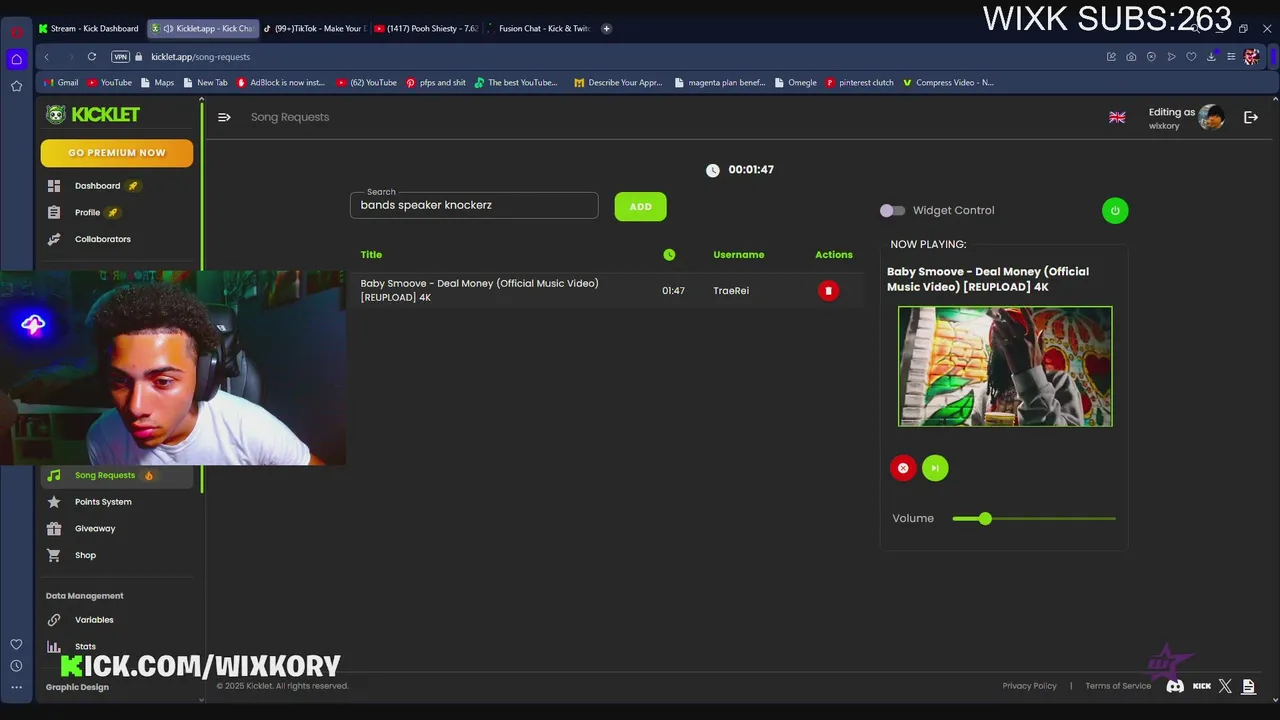The width and height of the screenshot is (1280, 720).
Task: Toggle the Widget Control switch
Action: click(x=892, y=211)
